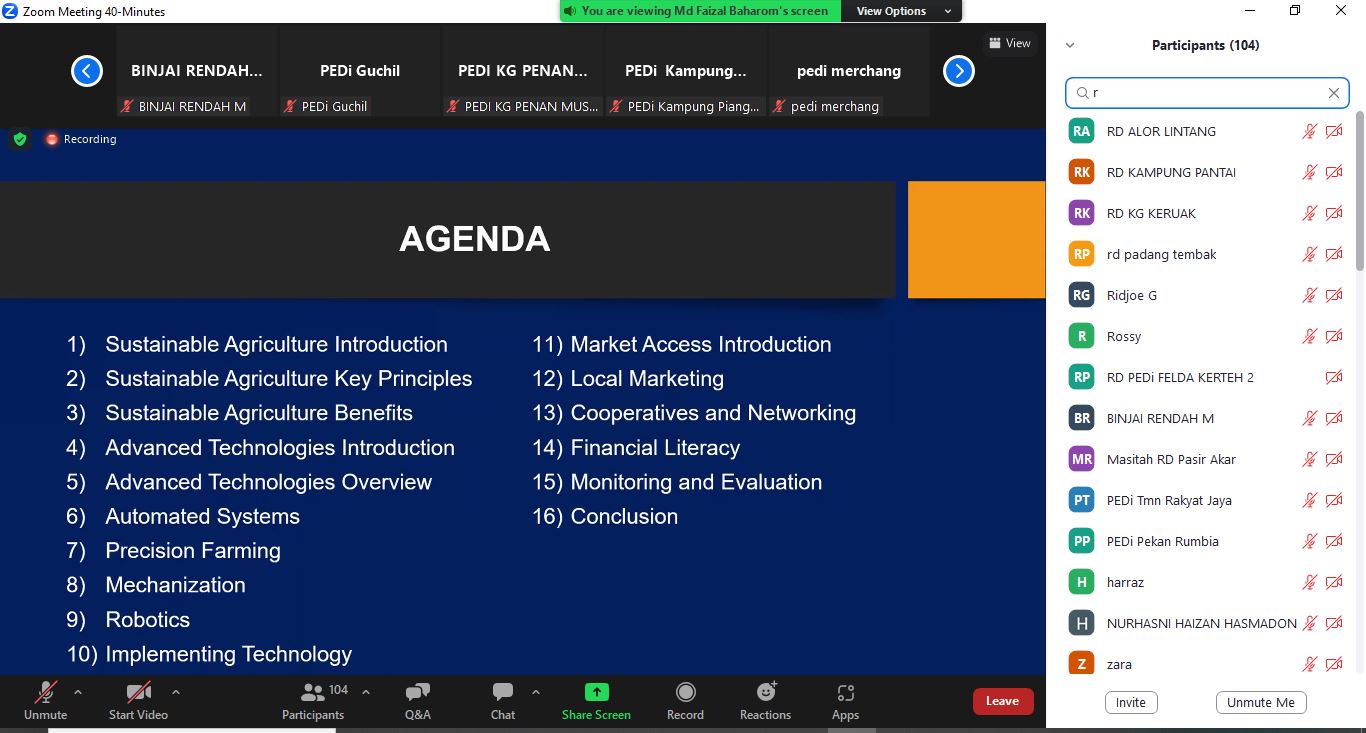1366x733 pixels.
Task: Click the RA avatar for RD ALOR LINTANG
Action: point(1081,131)
